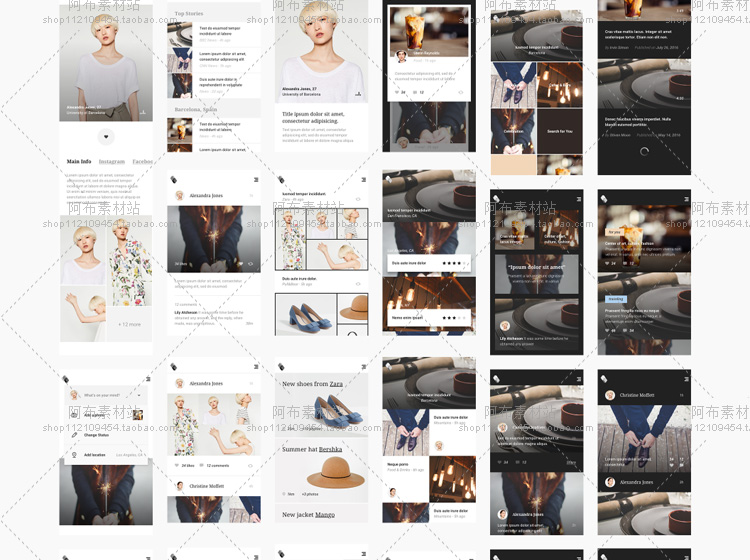The height and width of the screenshot is (560, 750).
Task: Open hamburger menu on dark 'for you' screen
Action: pyautogui.click(x=686, y=198)
